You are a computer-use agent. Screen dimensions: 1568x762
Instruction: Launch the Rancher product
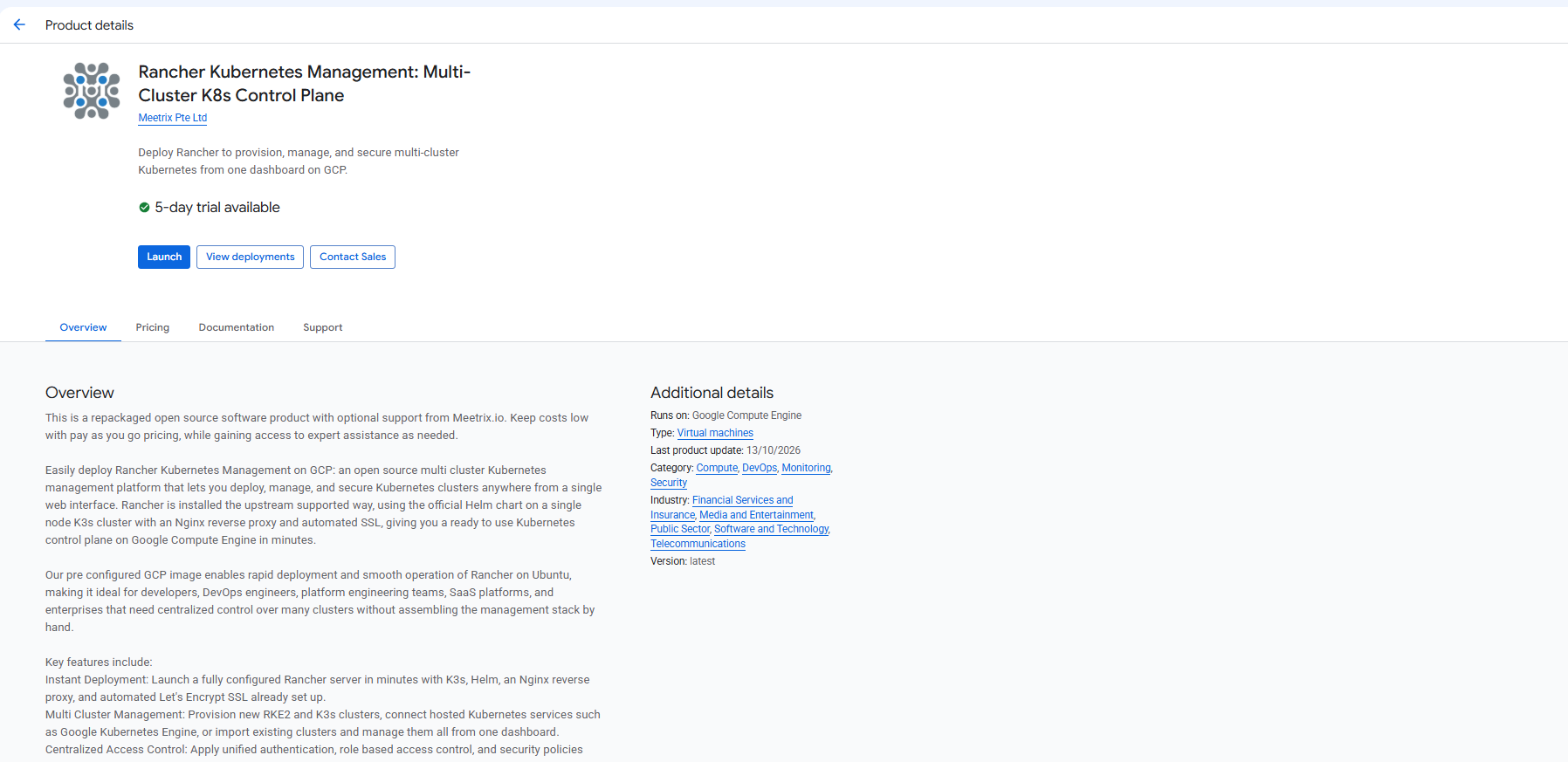[x=164, y=257]
